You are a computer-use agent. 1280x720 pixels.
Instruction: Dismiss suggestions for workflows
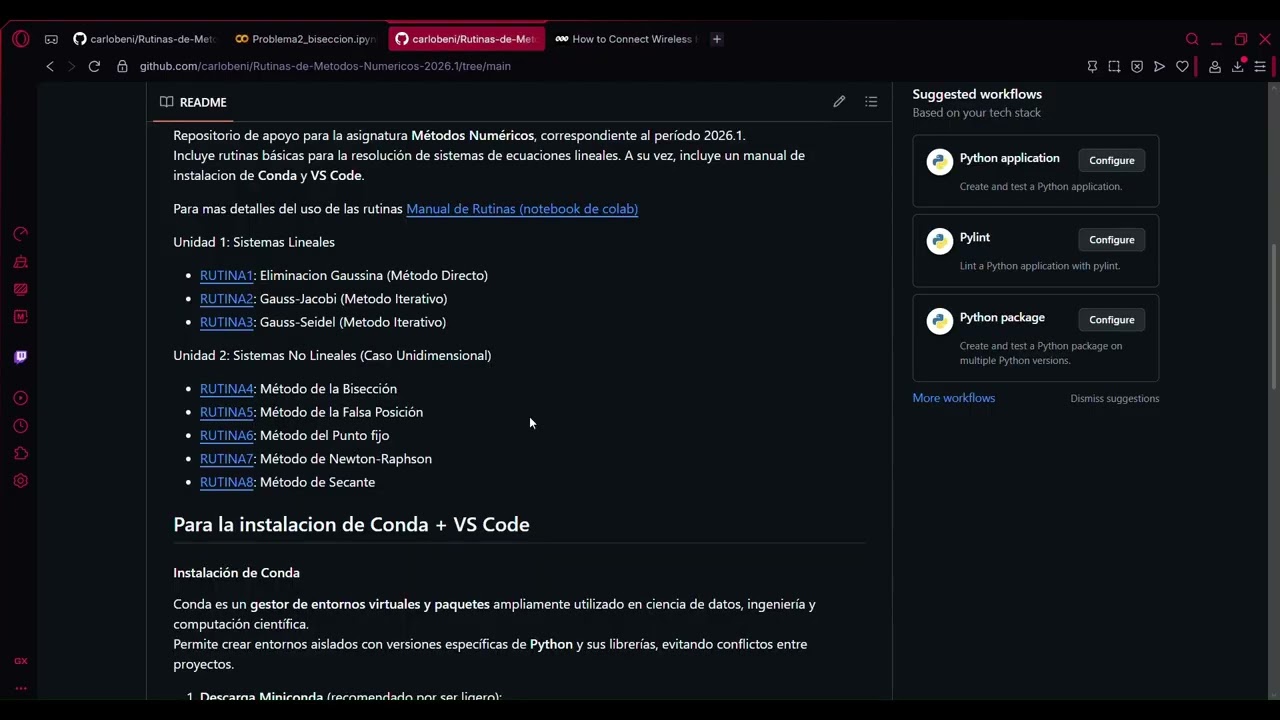click(x=1114, y=398)
